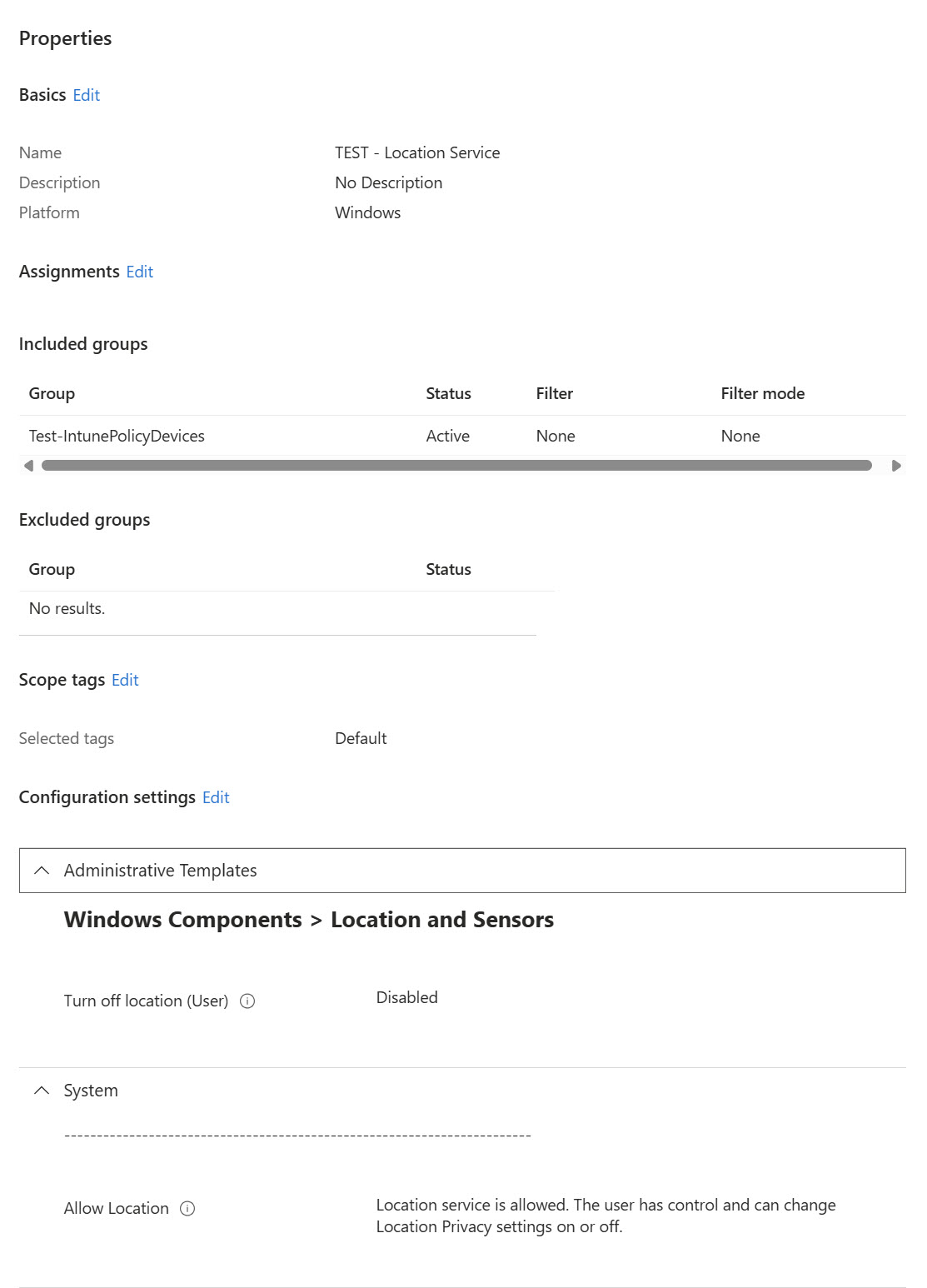Click the Administrative Templates header bar
This screenshot has height=1288, width=927.
(462, 871)
